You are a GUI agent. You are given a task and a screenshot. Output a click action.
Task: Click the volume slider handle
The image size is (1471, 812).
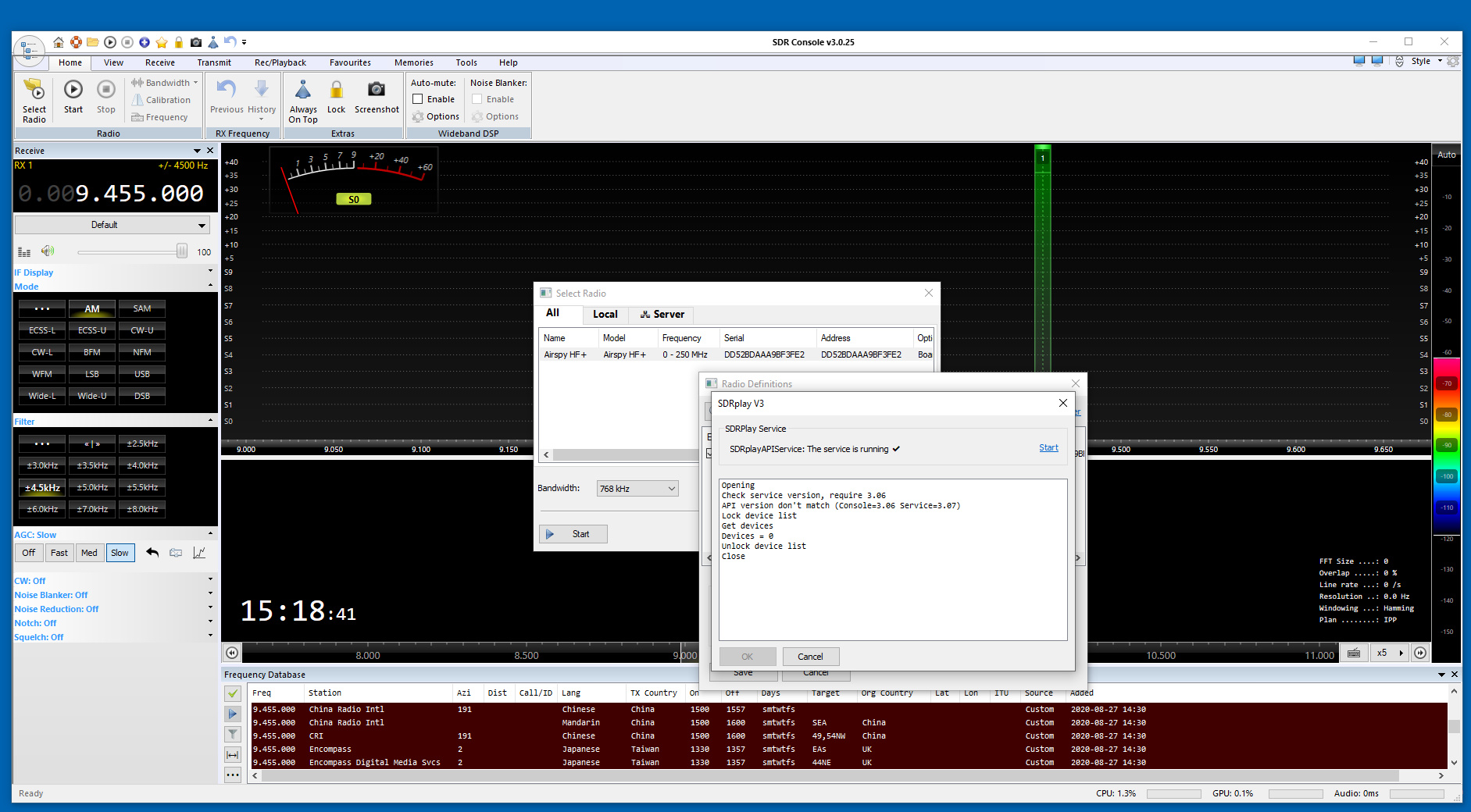[182, 251]
